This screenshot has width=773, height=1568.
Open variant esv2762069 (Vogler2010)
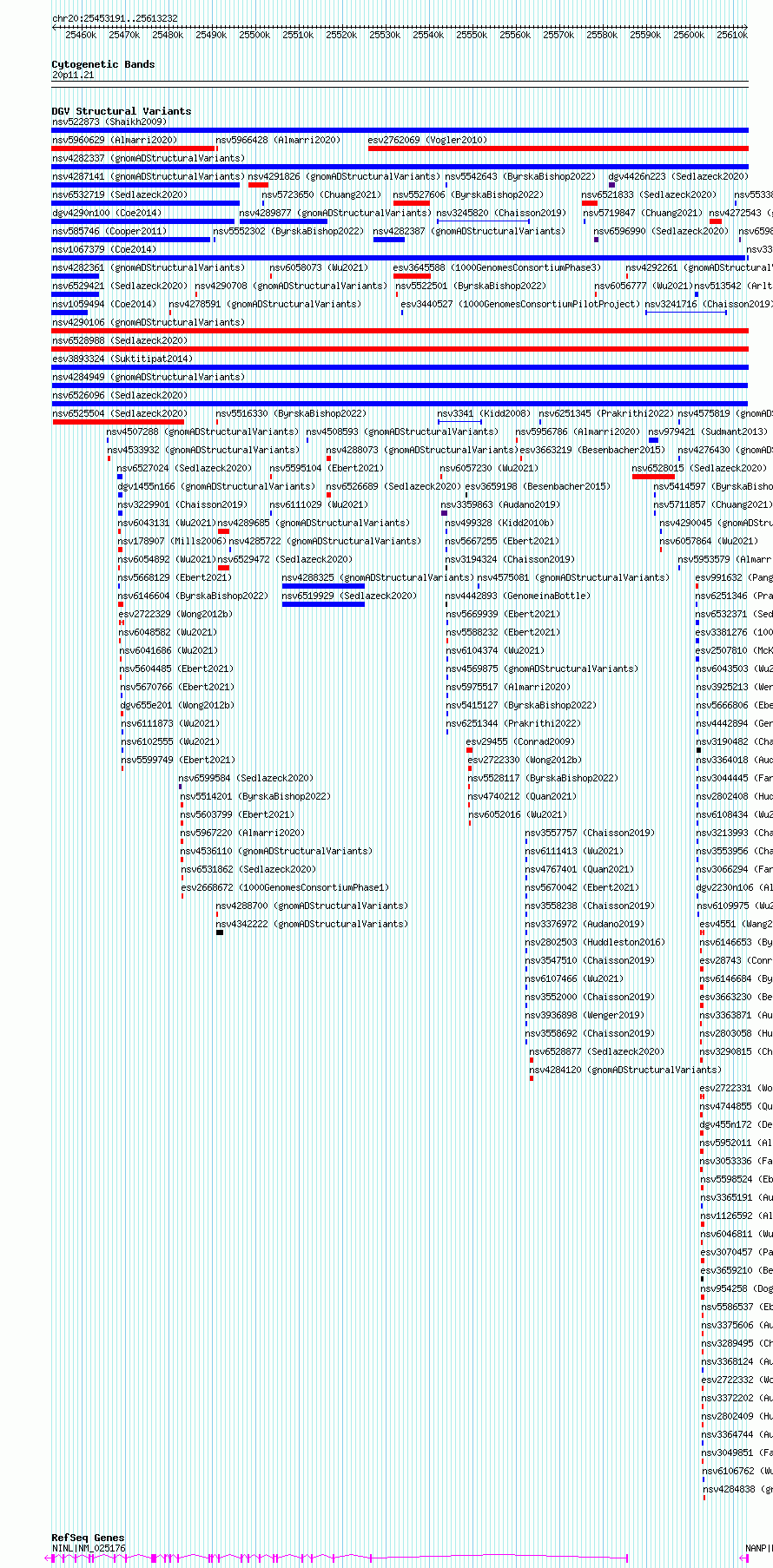tap(427, 140)
